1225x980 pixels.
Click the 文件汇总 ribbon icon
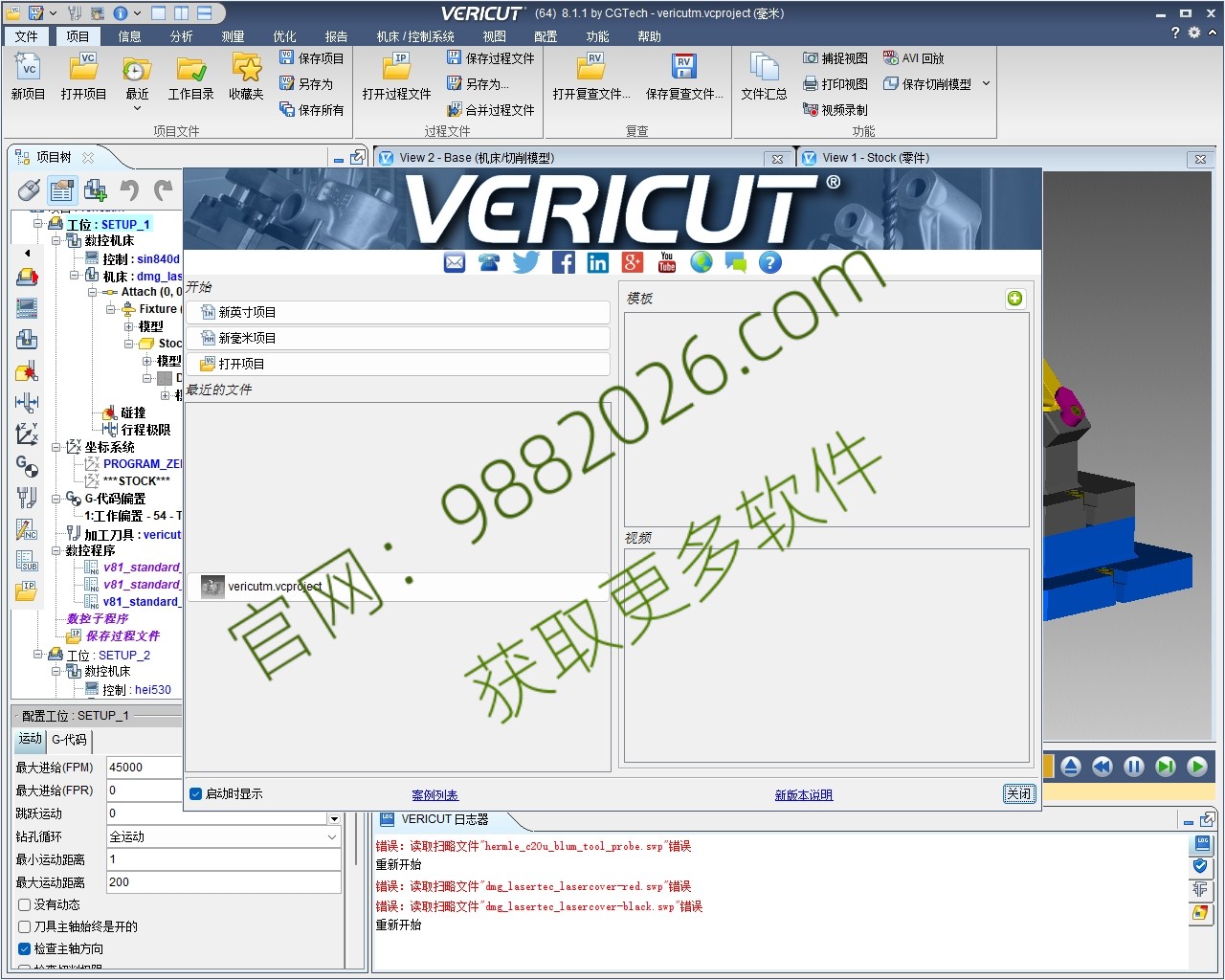point(764,77)
